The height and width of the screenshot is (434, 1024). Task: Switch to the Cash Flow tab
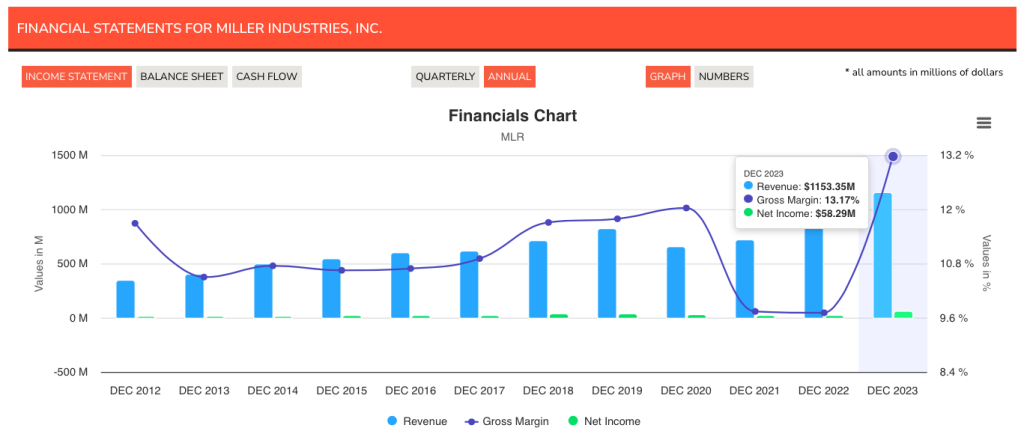(x=267, y=76)
